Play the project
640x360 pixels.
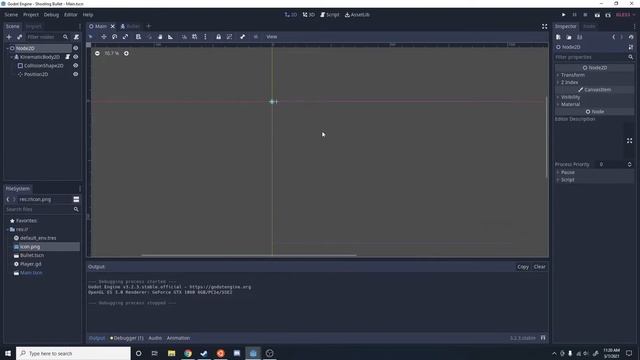pyautogui.click(x=564, y=15)
